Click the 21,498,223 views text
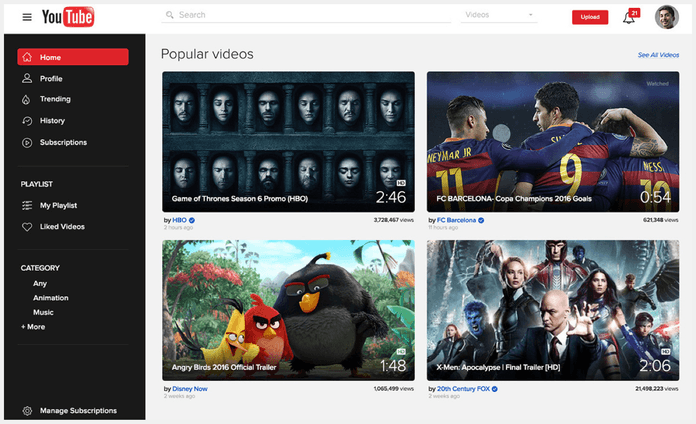The height and width of the screenshot is (424, 696). pos(656,388)
